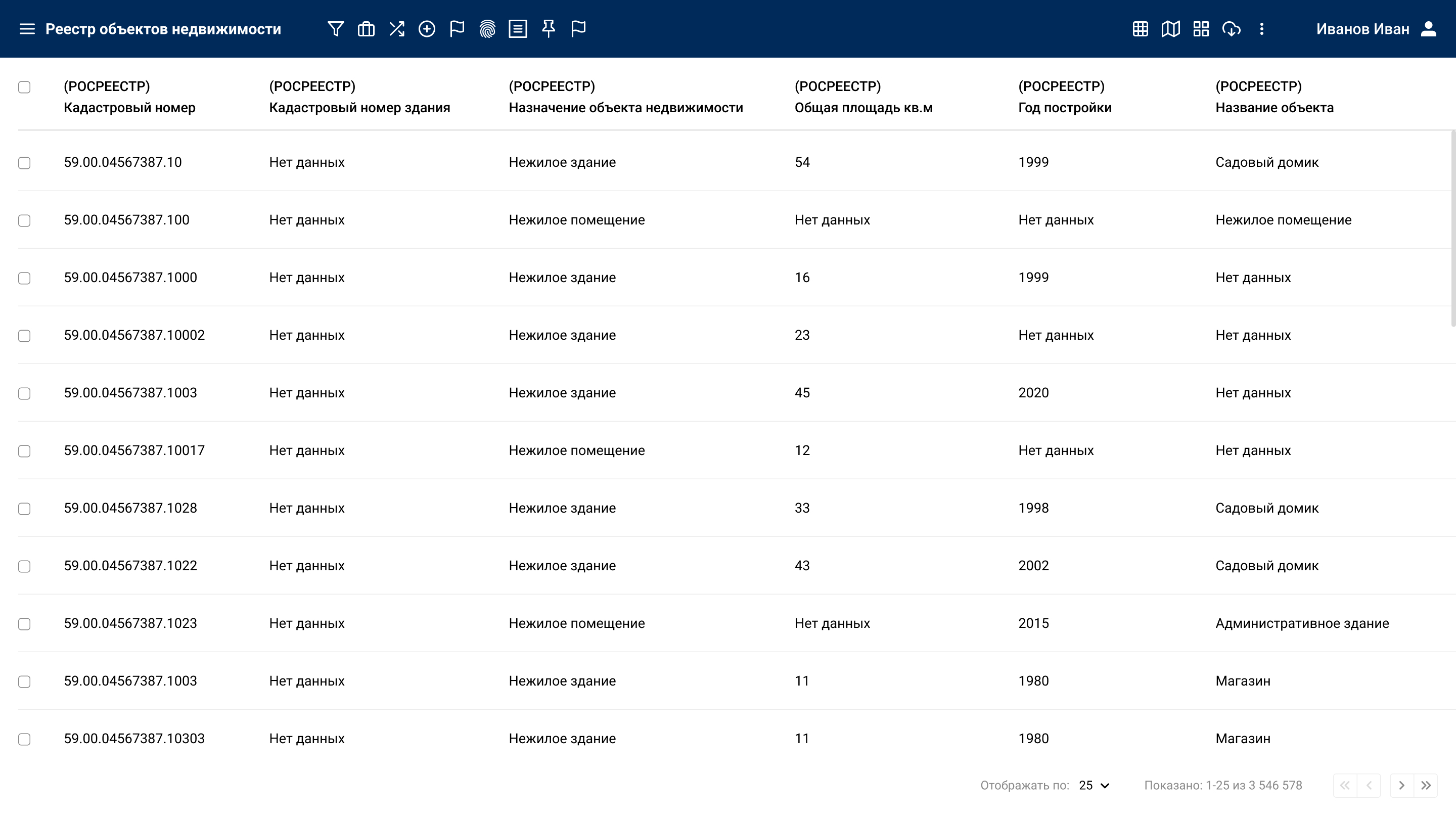Select checkbox for row 59.00.04567387.1028
This screenshot has width=1456, height=819.
tap(24, 509)
